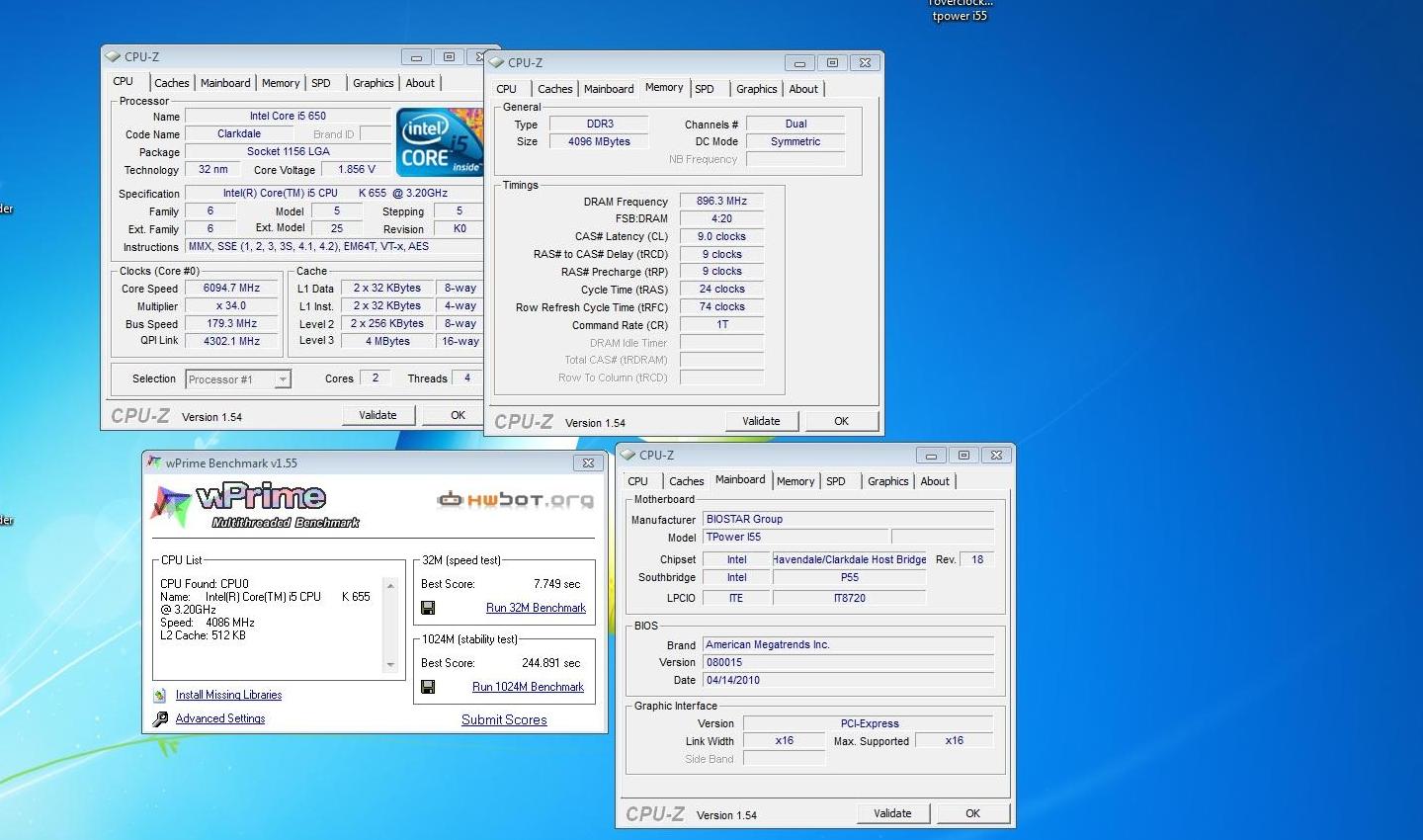1423x840 pixels.
Task: Click the Advanced Settings wrench icon
Action: click(x=160, y=718)
